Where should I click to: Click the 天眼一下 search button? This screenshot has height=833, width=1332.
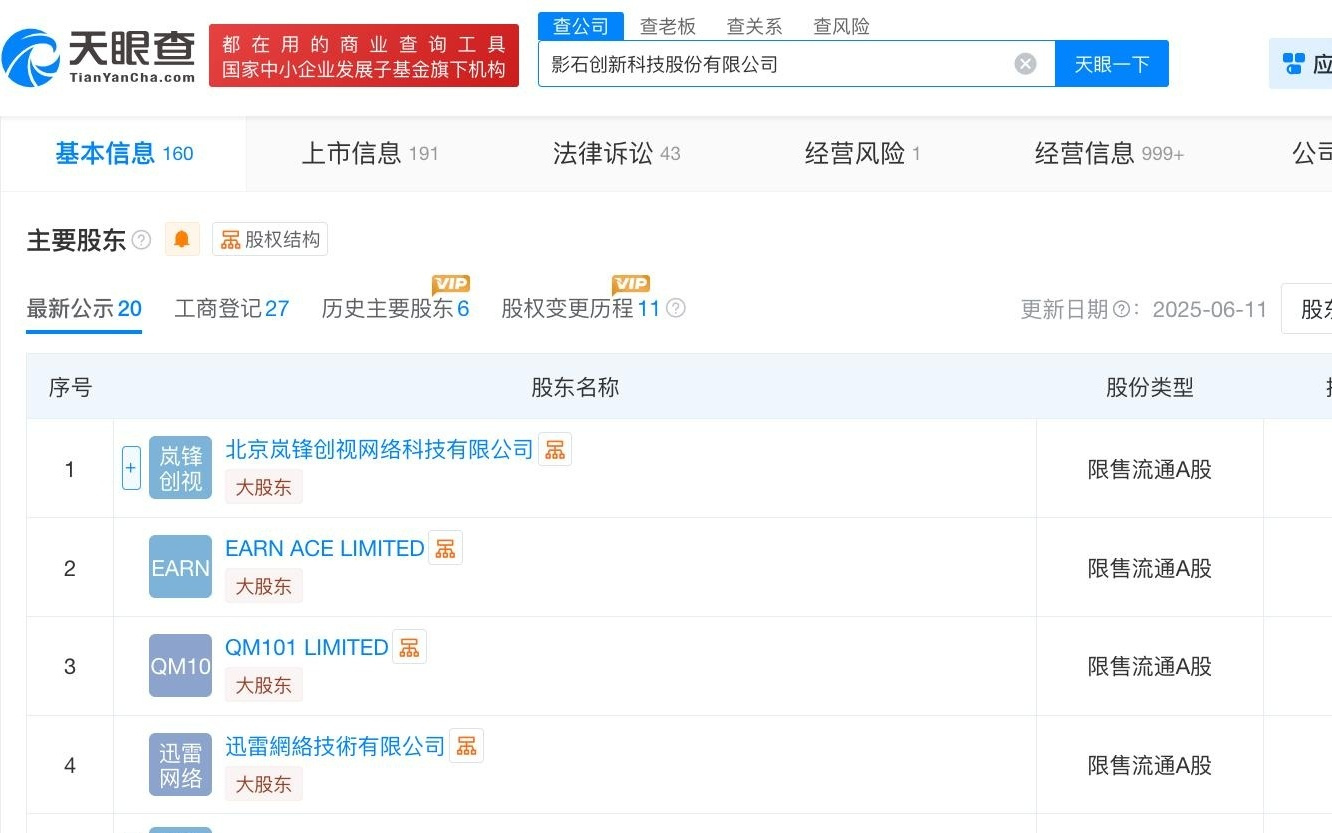pyautogui.click(x=1112, y=62)
